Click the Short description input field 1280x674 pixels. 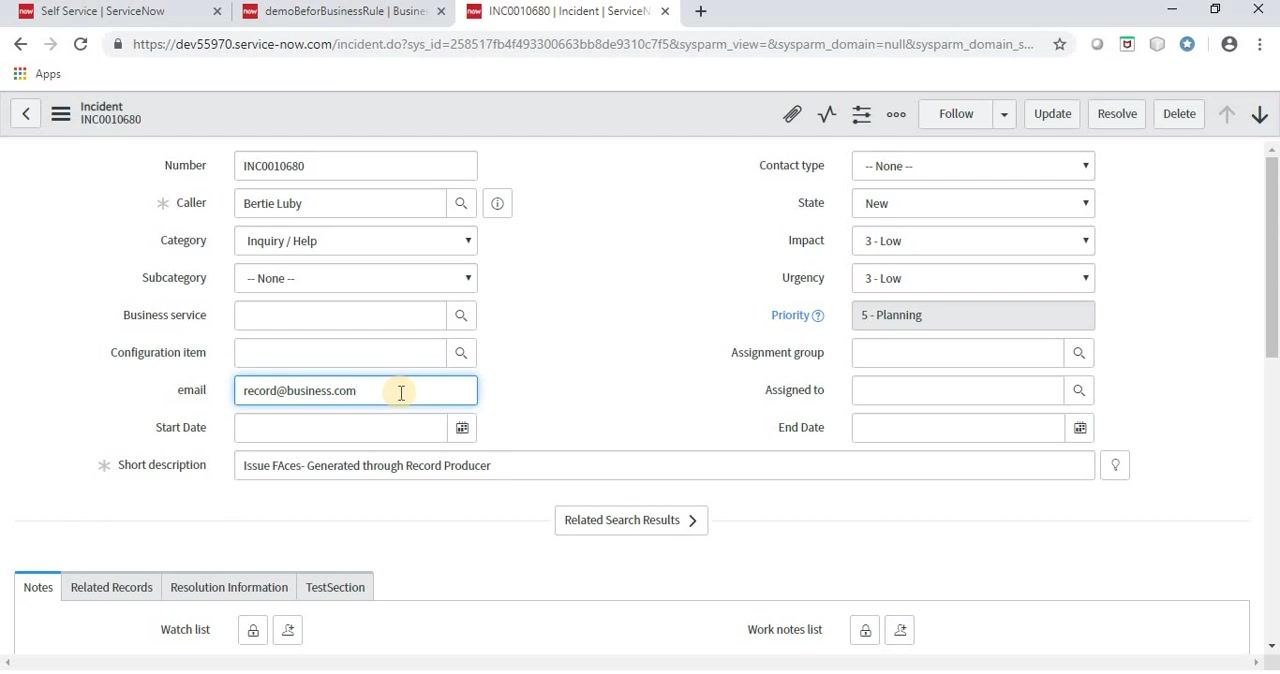point(665,466)
